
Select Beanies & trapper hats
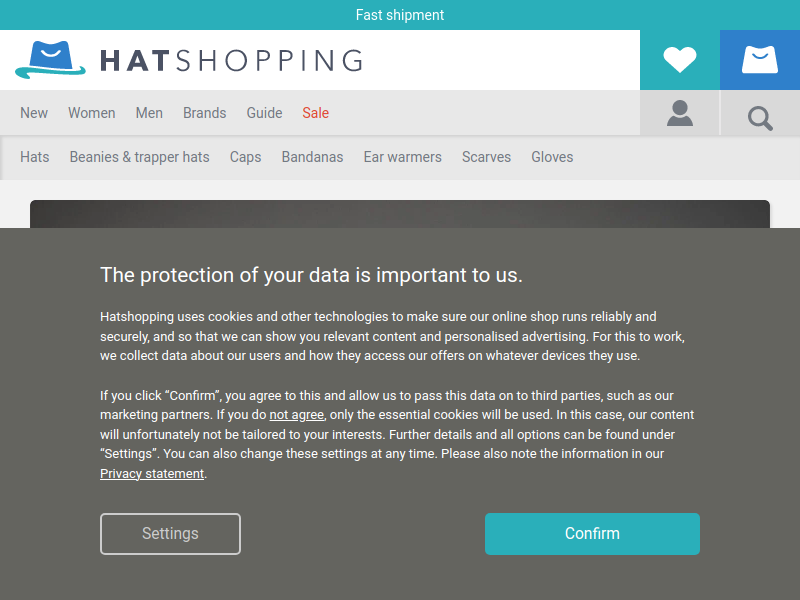click(x=139, y=157)
